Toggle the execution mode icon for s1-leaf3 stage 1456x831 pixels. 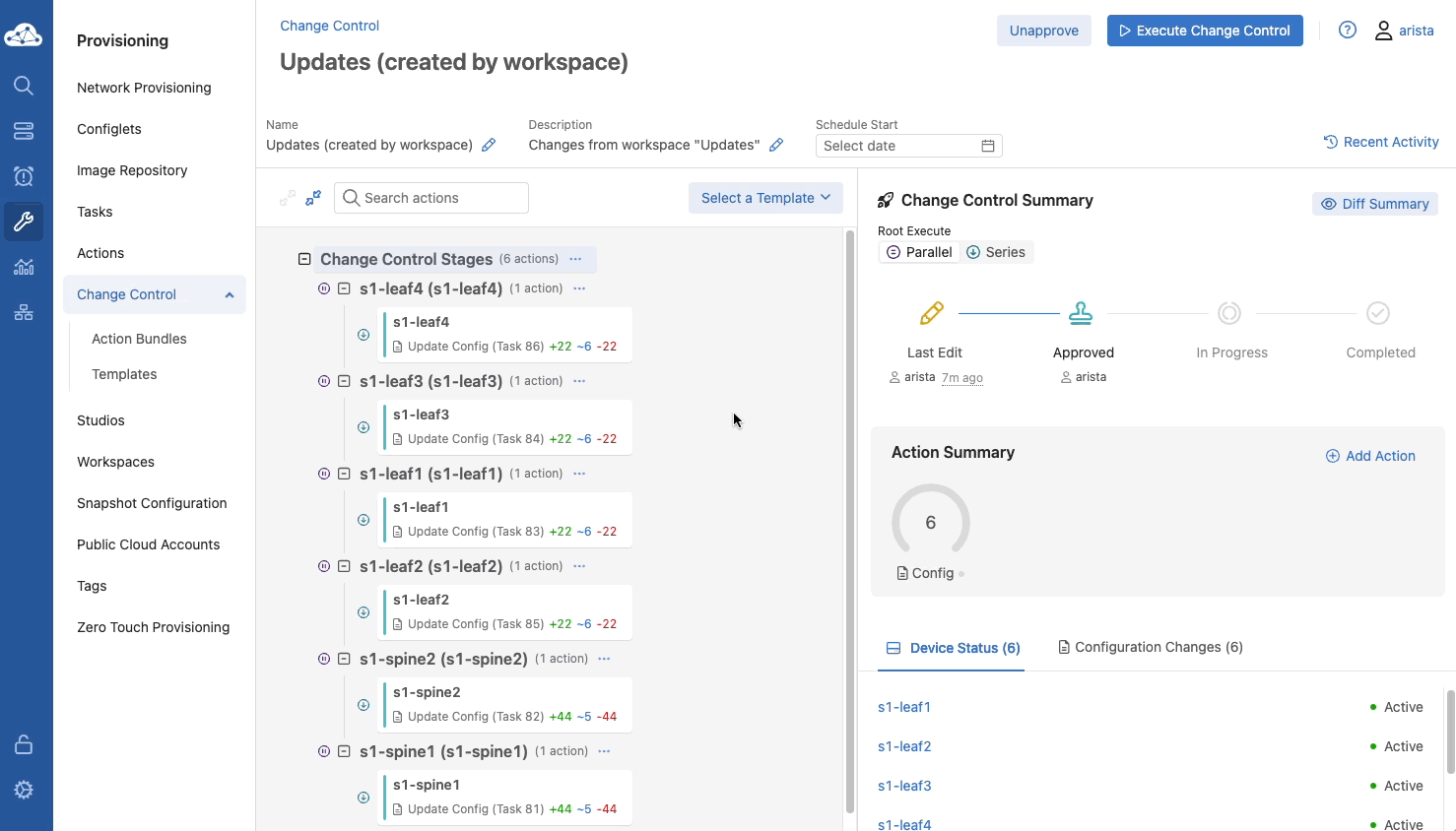324,381
